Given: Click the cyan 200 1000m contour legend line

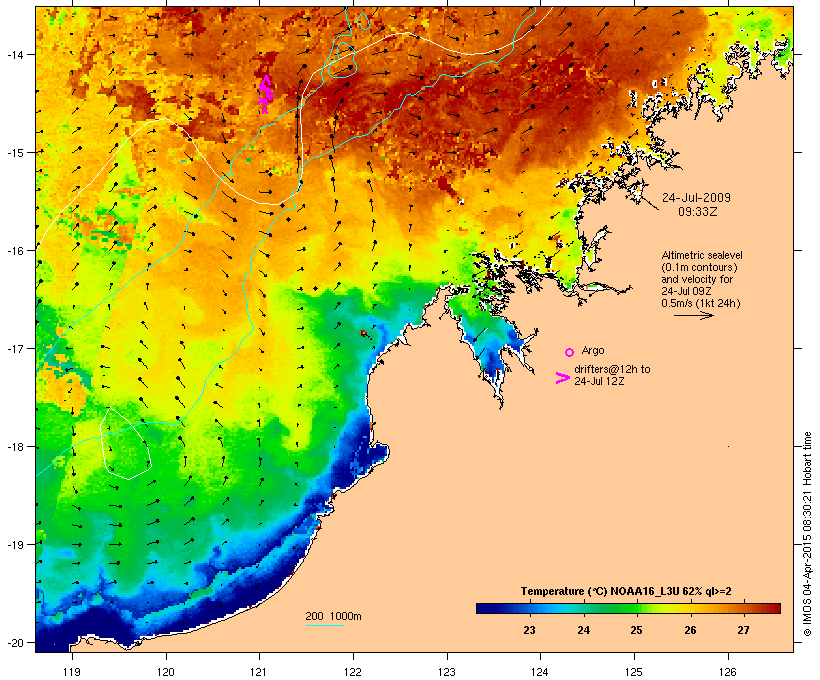Looking at the screenshot, I should 325,625.
